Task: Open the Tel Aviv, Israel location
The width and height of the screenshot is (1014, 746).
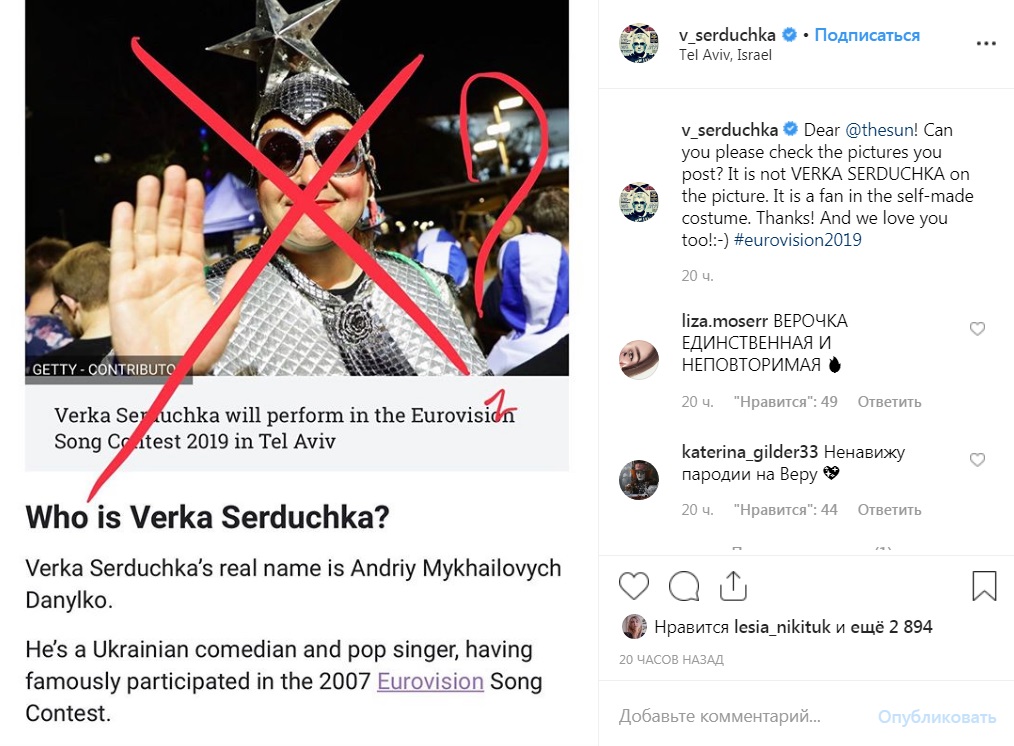Action: [x=725, y=55]
